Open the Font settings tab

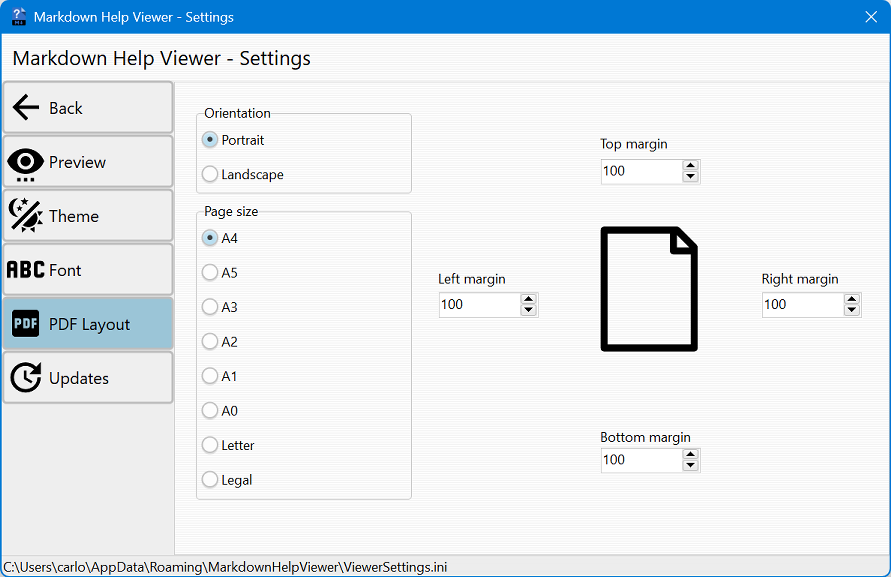(x=88, y=269)
